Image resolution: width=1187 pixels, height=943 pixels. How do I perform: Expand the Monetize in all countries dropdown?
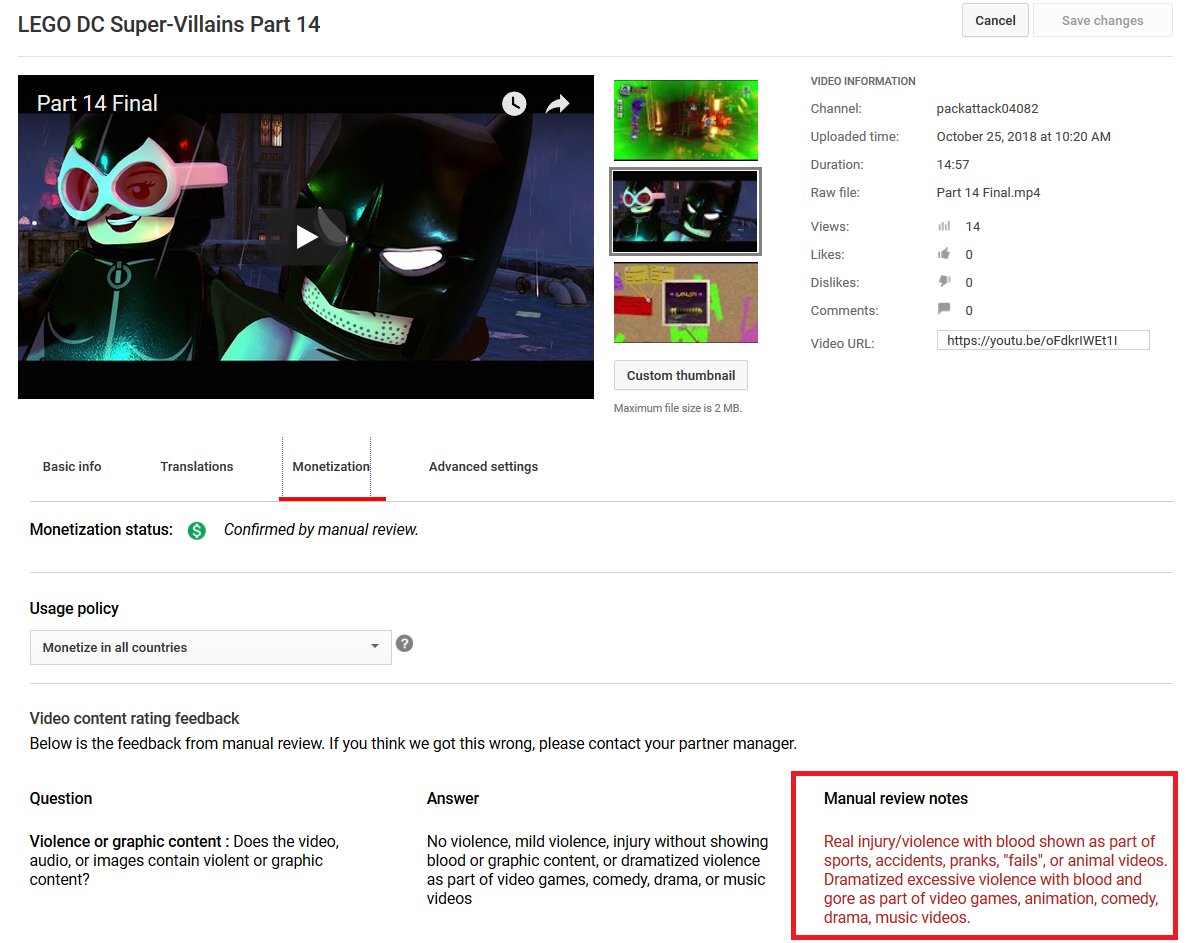tap(210, 648)
